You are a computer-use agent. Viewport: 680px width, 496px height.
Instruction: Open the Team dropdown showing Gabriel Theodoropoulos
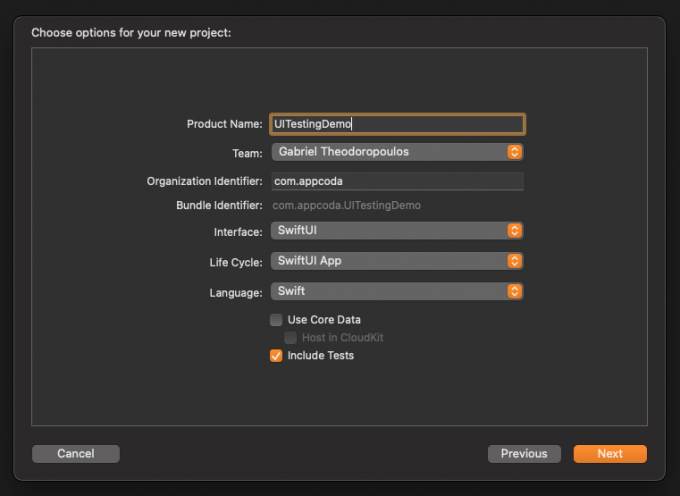pyautogui.click(x=390, y=152)
